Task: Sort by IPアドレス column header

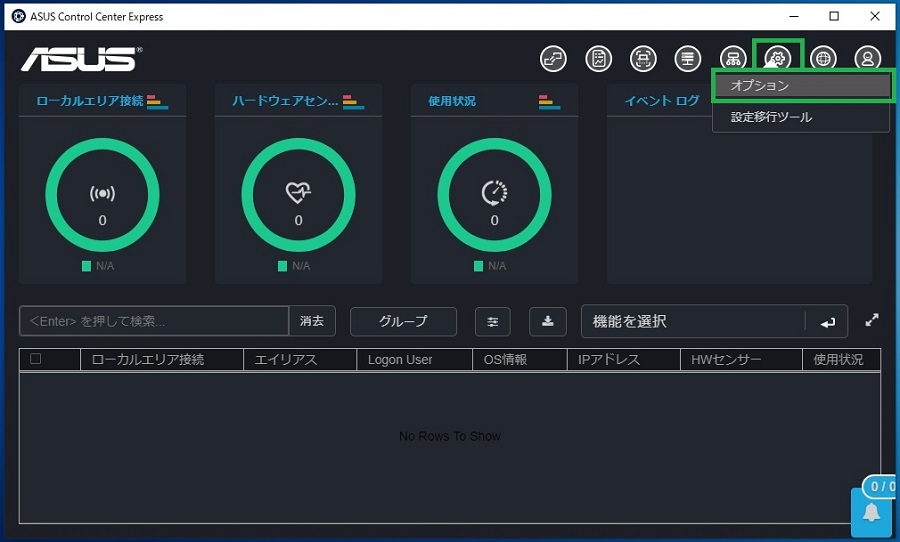Action: click(x=624, y=359)
